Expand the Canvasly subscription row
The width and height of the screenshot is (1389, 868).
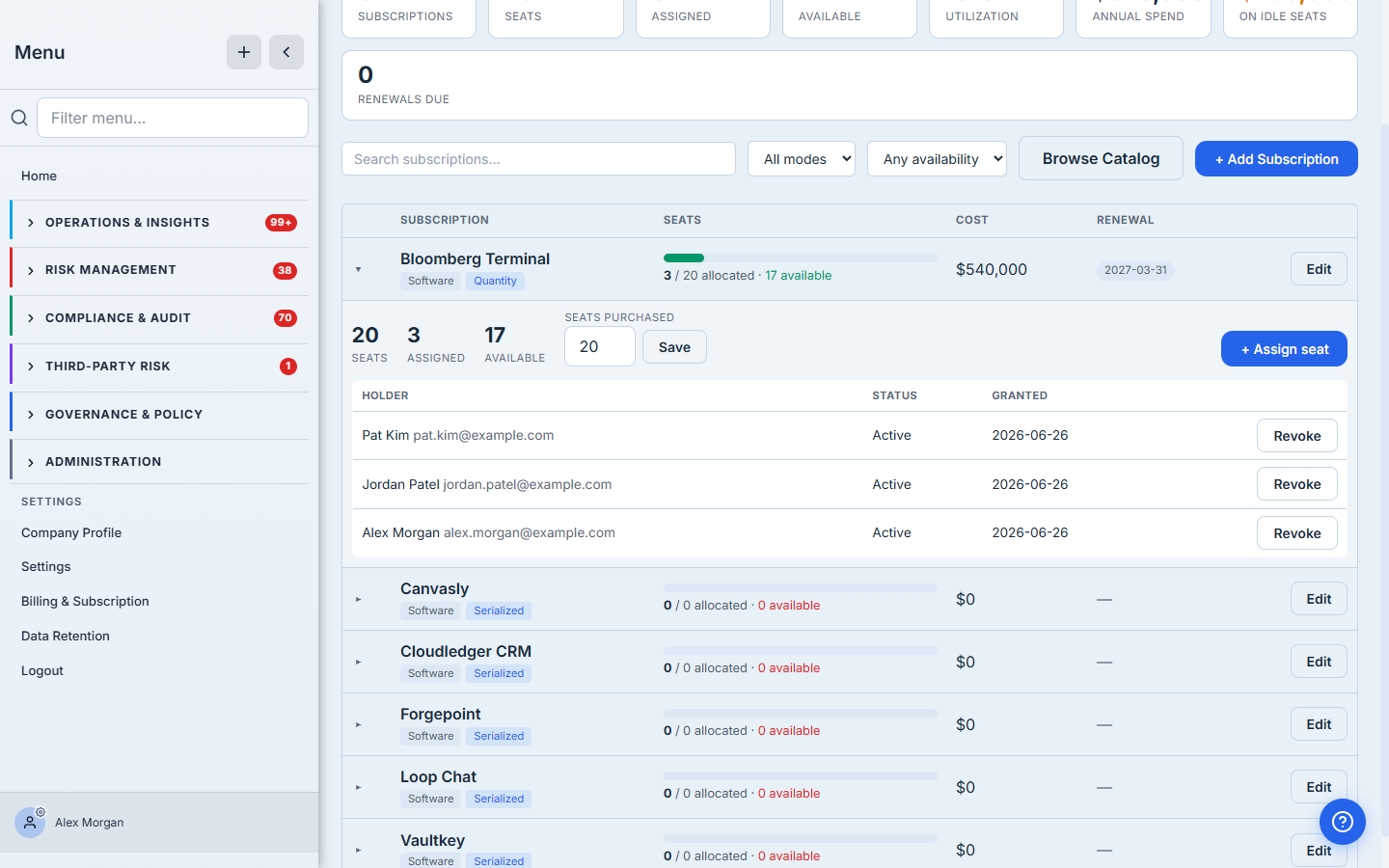click(358, 599)
